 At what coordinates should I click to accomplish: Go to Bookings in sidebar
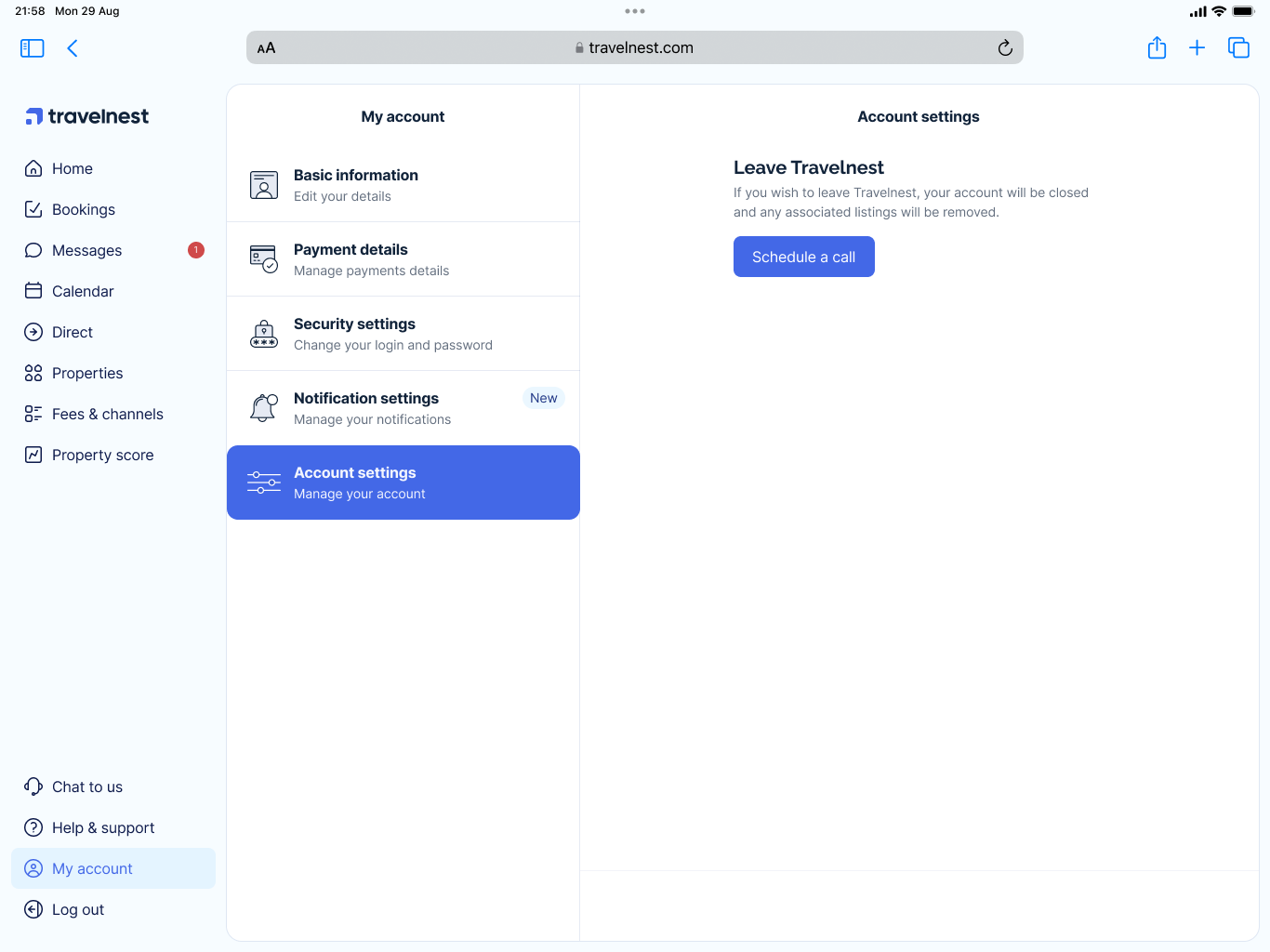pyautogui.click(x=83, y=209)
